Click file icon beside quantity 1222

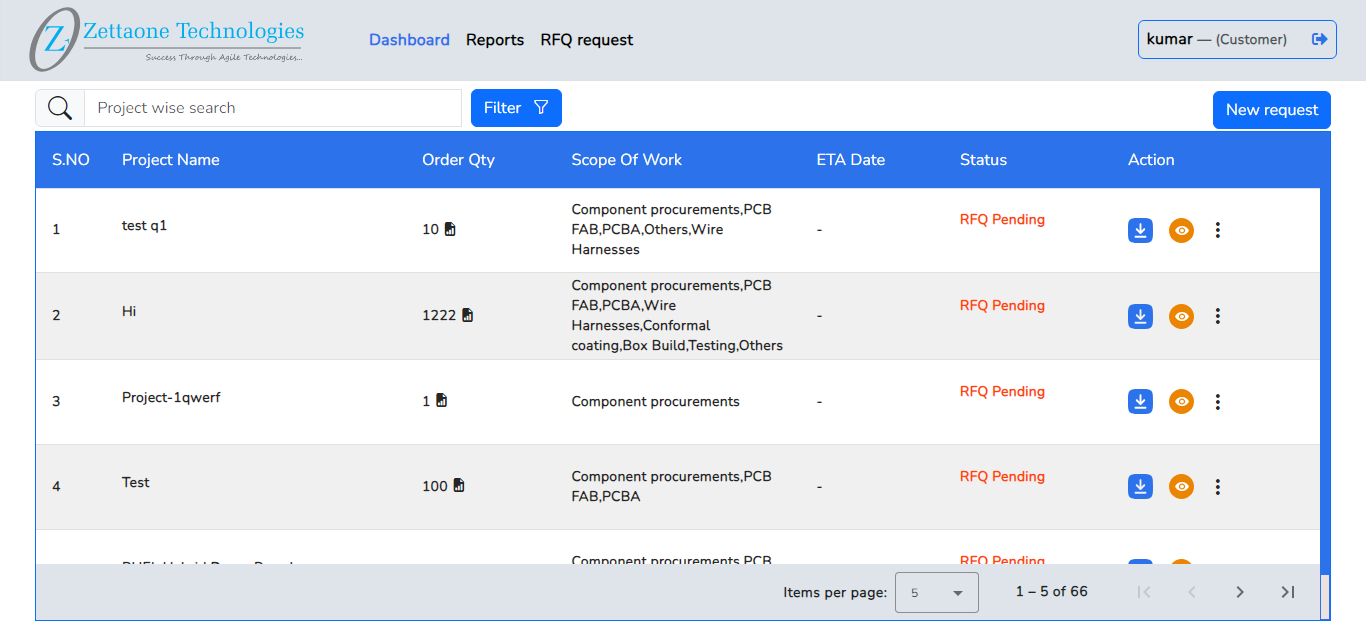pos(467,315)
